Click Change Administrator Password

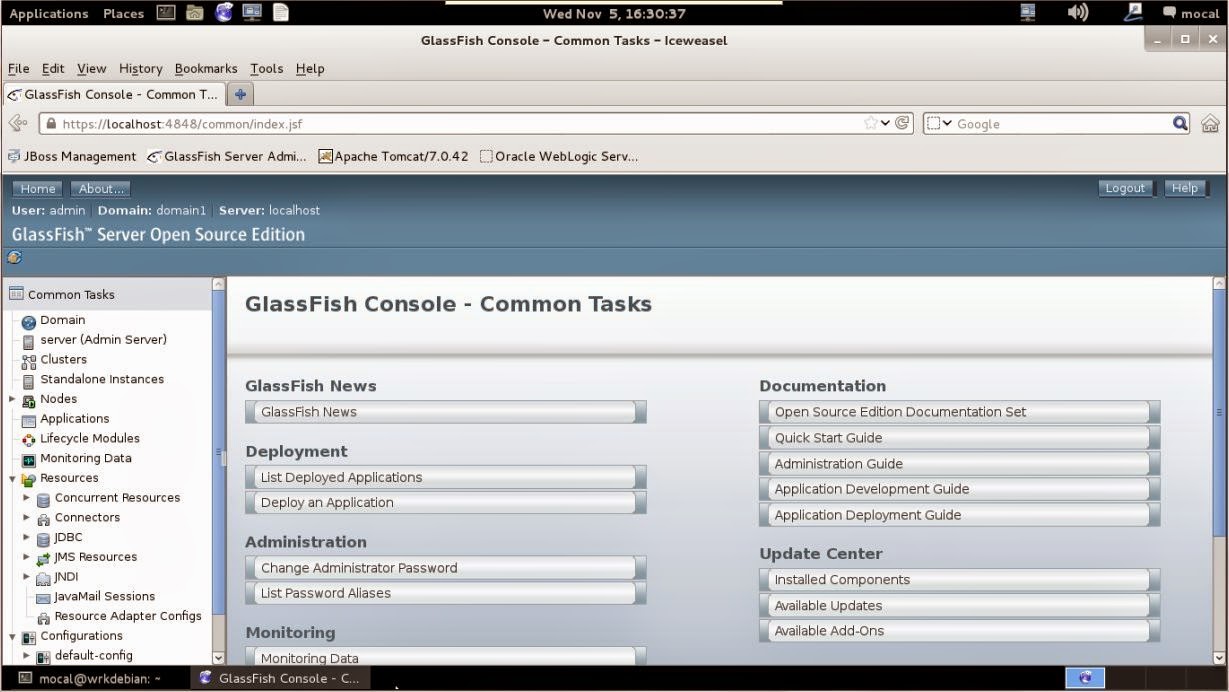(x=446, y=567)
